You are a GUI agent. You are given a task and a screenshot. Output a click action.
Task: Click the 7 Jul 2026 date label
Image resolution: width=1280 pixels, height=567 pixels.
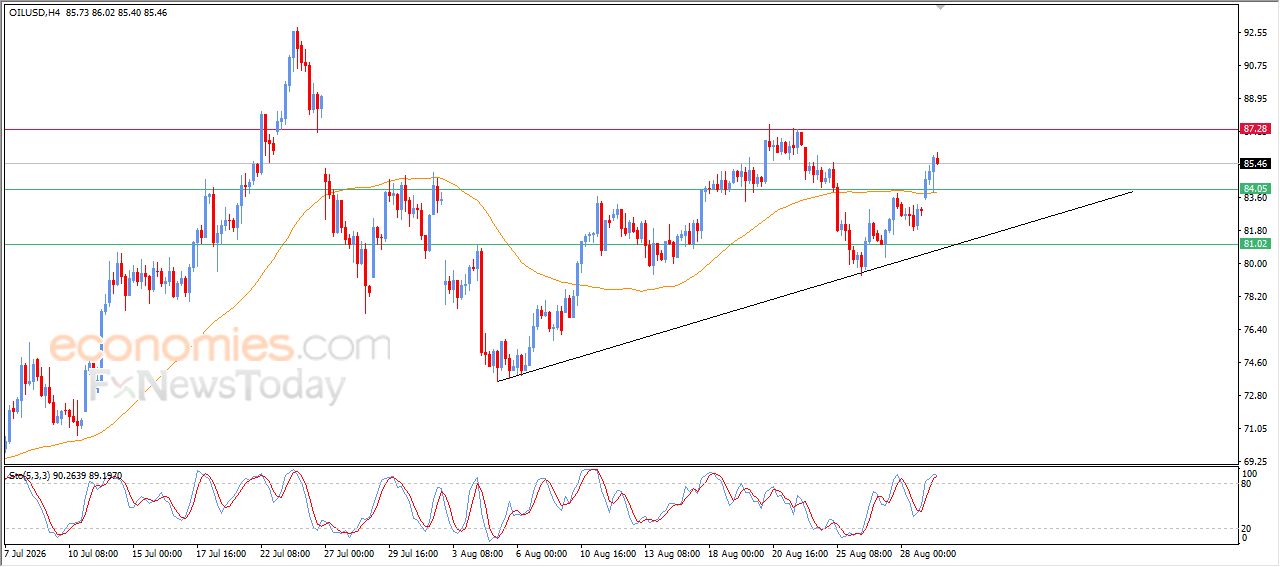click(25, 552)
